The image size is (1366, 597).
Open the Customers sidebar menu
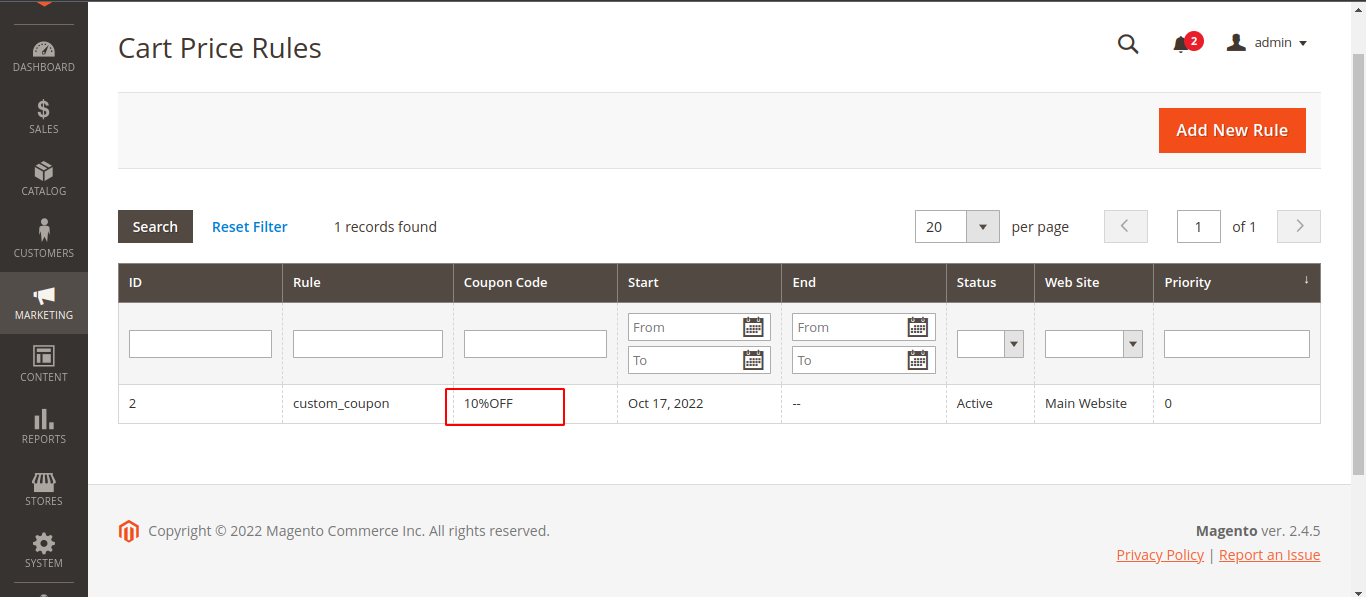tap(43, 240)
